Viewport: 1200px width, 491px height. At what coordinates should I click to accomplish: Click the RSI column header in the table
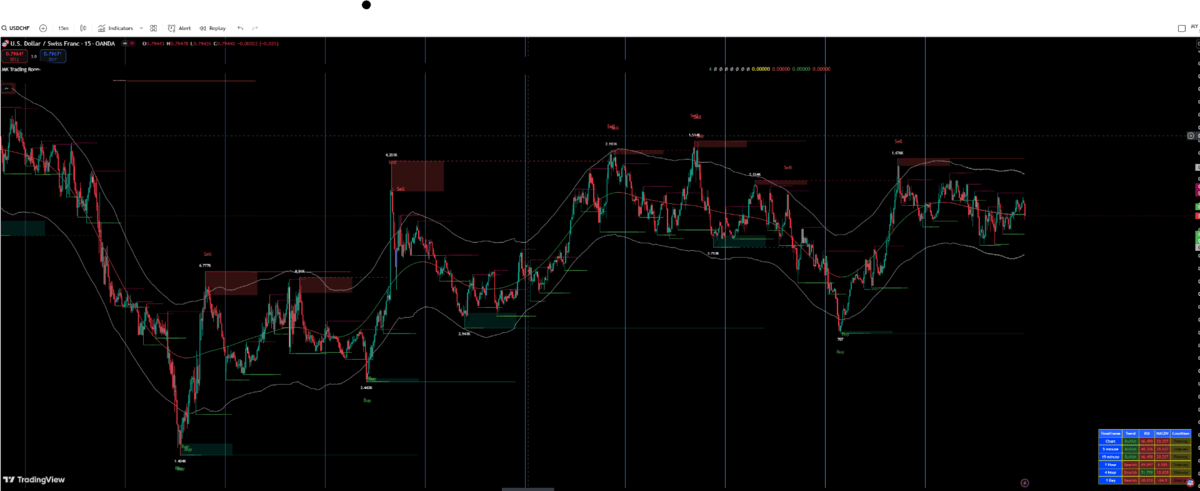pos(1147,433)
